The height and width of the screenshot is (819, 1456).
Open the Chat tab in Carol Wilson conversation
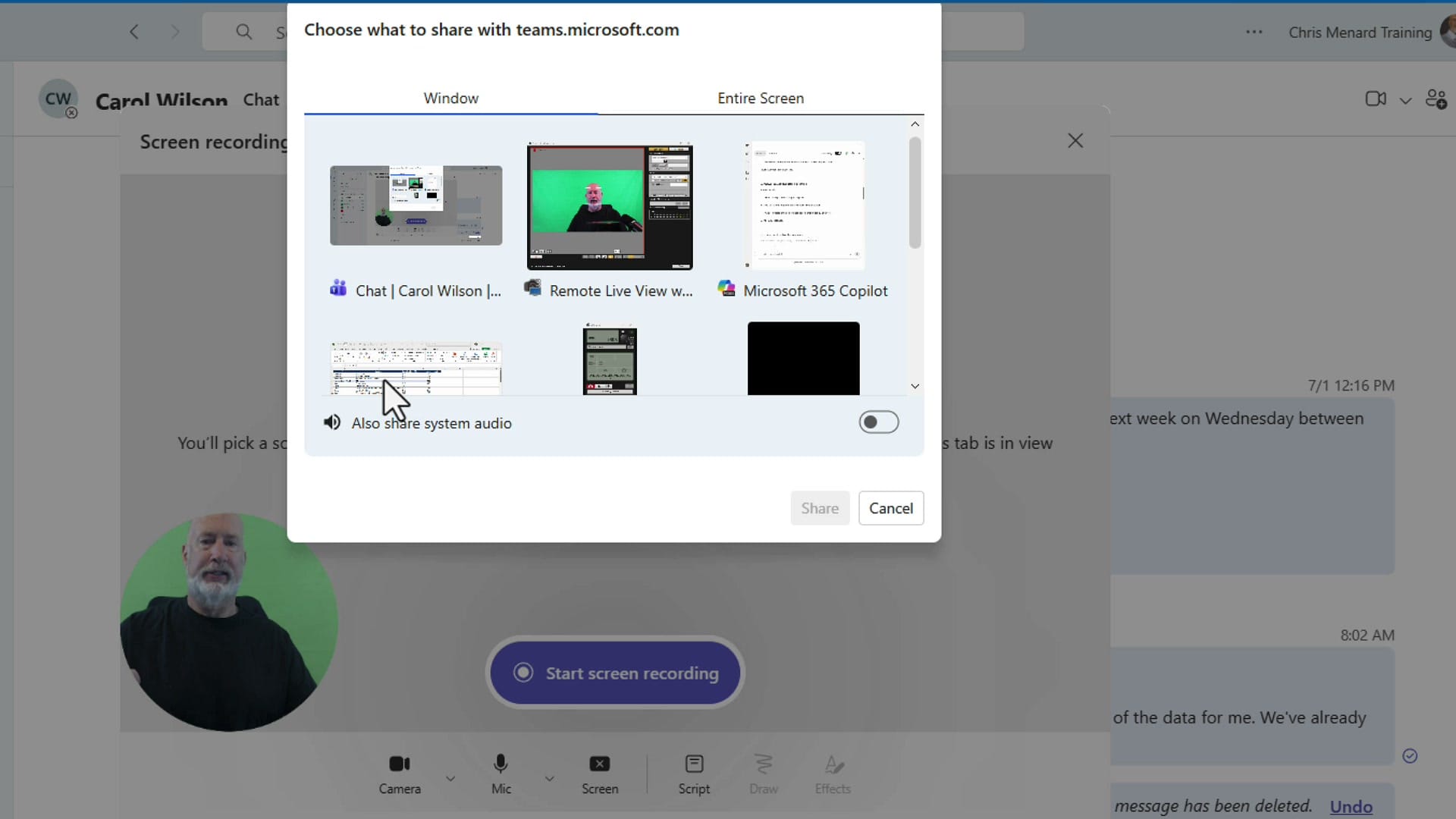click(x=261, y=99)
